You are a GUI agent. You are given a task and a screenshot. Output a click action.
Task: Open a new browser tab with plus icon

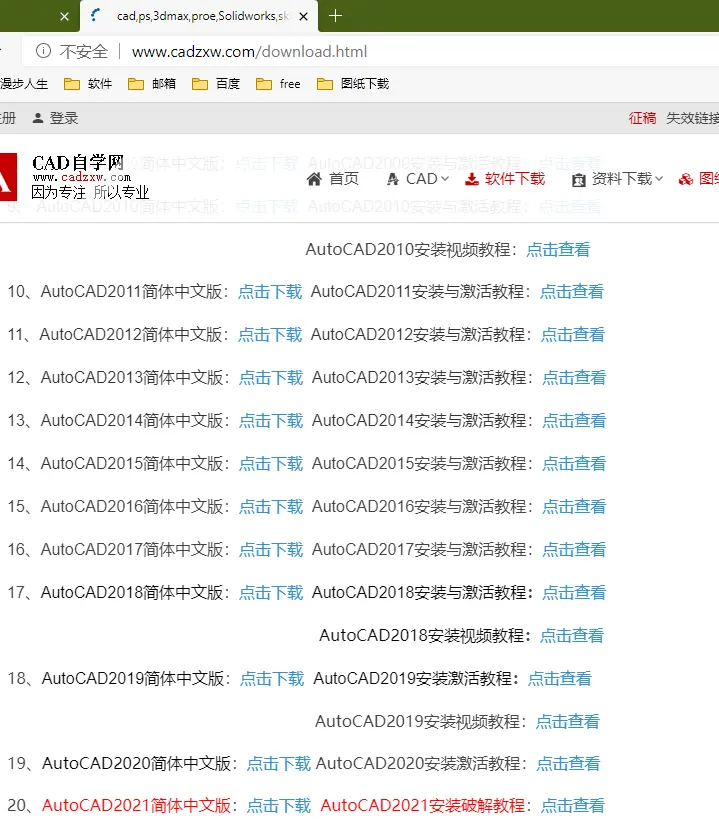click(335, 16)
